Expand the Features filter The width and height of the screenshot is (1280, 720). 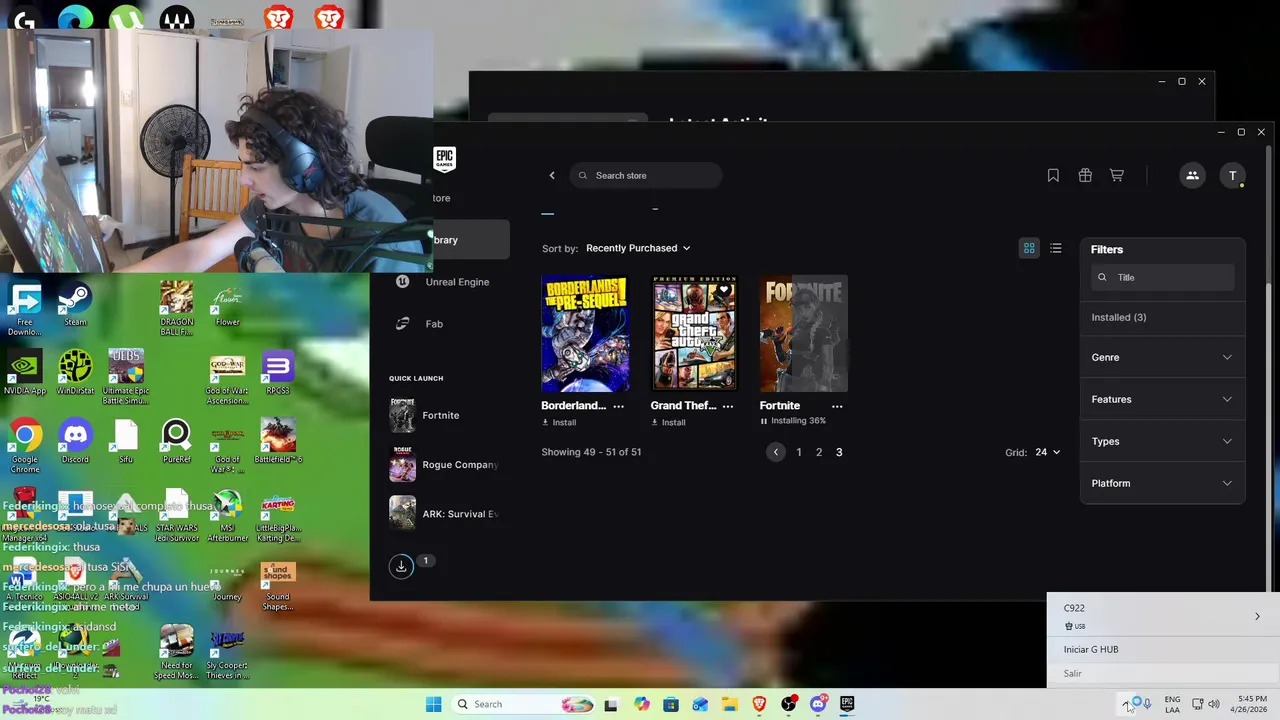pyautogui.click(x=1162, y=399)
